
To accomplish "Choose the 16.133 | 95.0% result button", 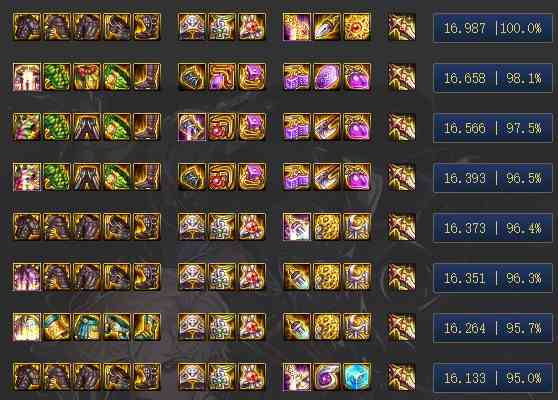I will [493, 378].
